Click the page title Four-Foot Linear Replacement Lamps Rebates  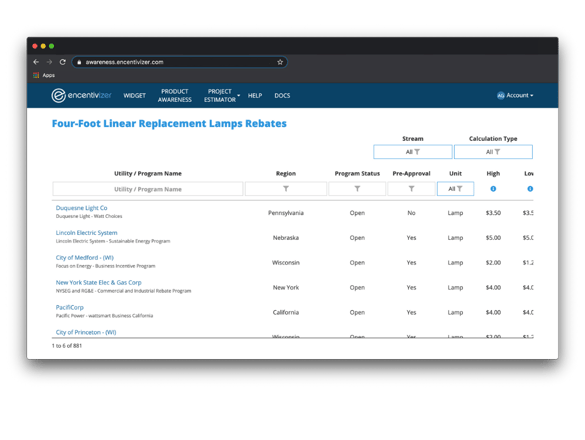tap(169, 124)
